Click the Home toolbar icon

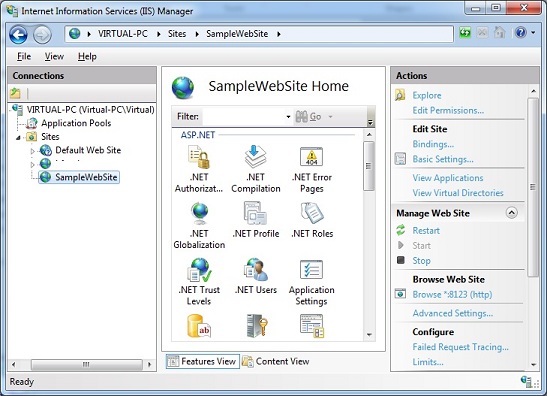(500, 33)
